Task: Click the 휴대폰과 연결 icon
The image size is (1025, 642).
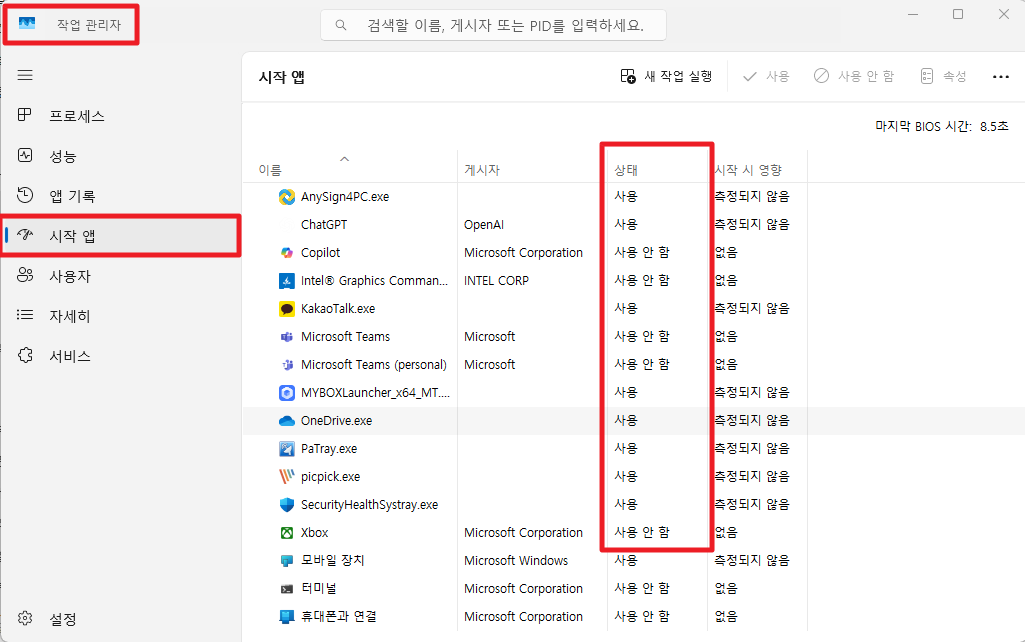Action: pos(286,617)
